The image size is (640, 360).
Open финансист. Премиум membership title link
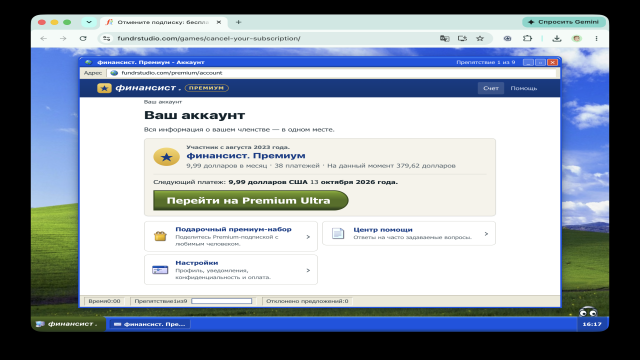point(246,156)
